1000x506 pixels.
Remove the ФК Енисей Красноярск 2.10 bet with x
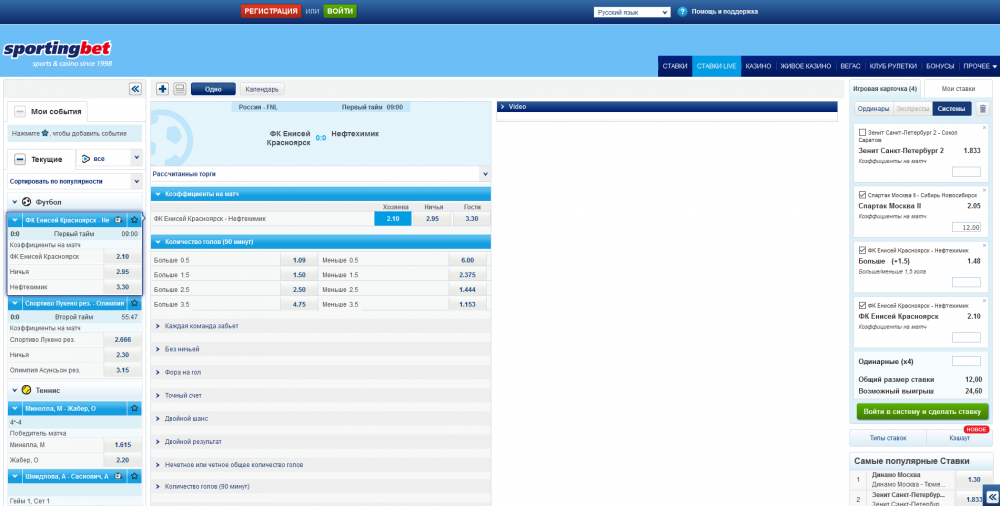pyautogui.click(x=985, y=300)
